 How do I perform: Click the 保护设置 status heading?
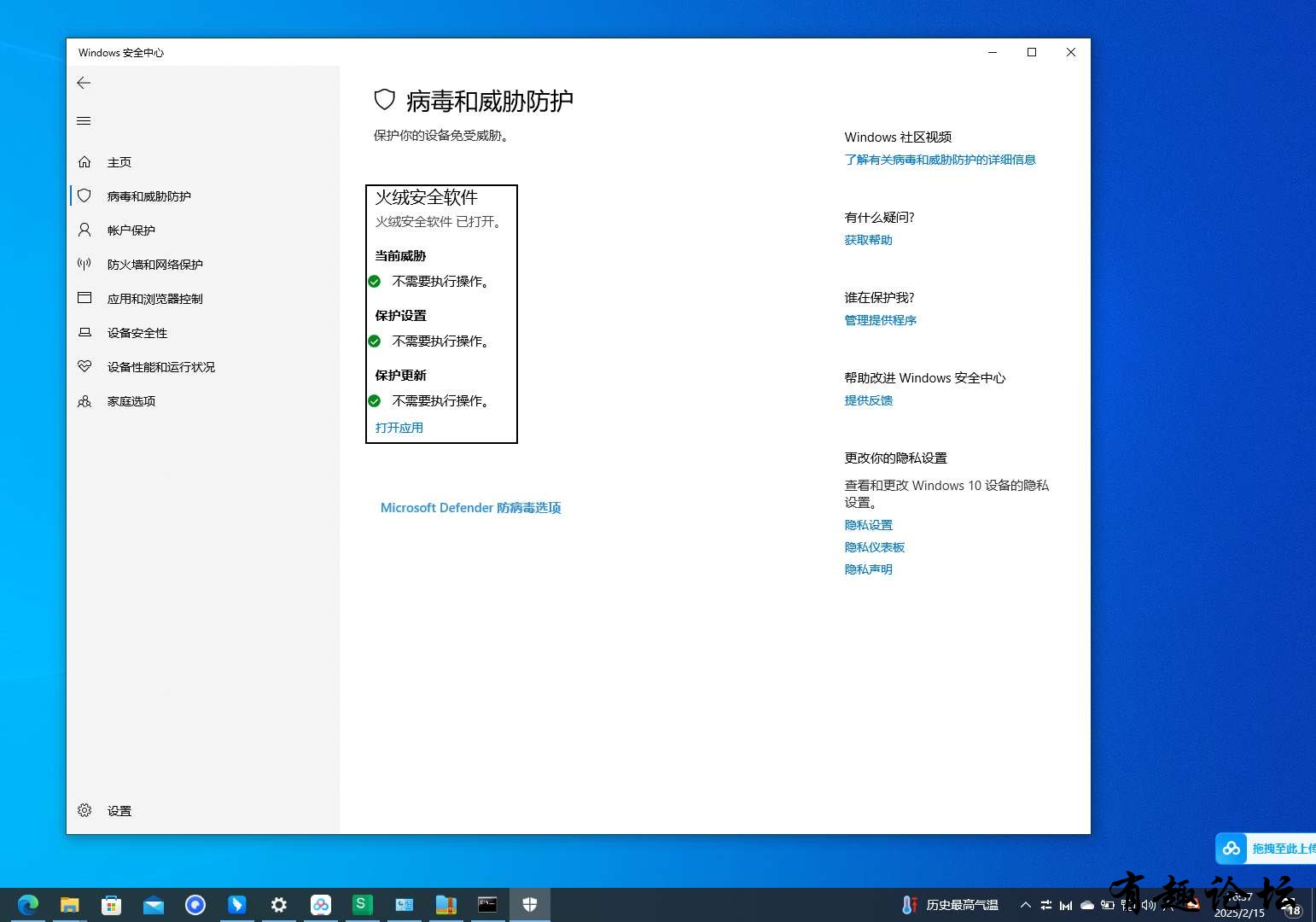pos(400,316)
